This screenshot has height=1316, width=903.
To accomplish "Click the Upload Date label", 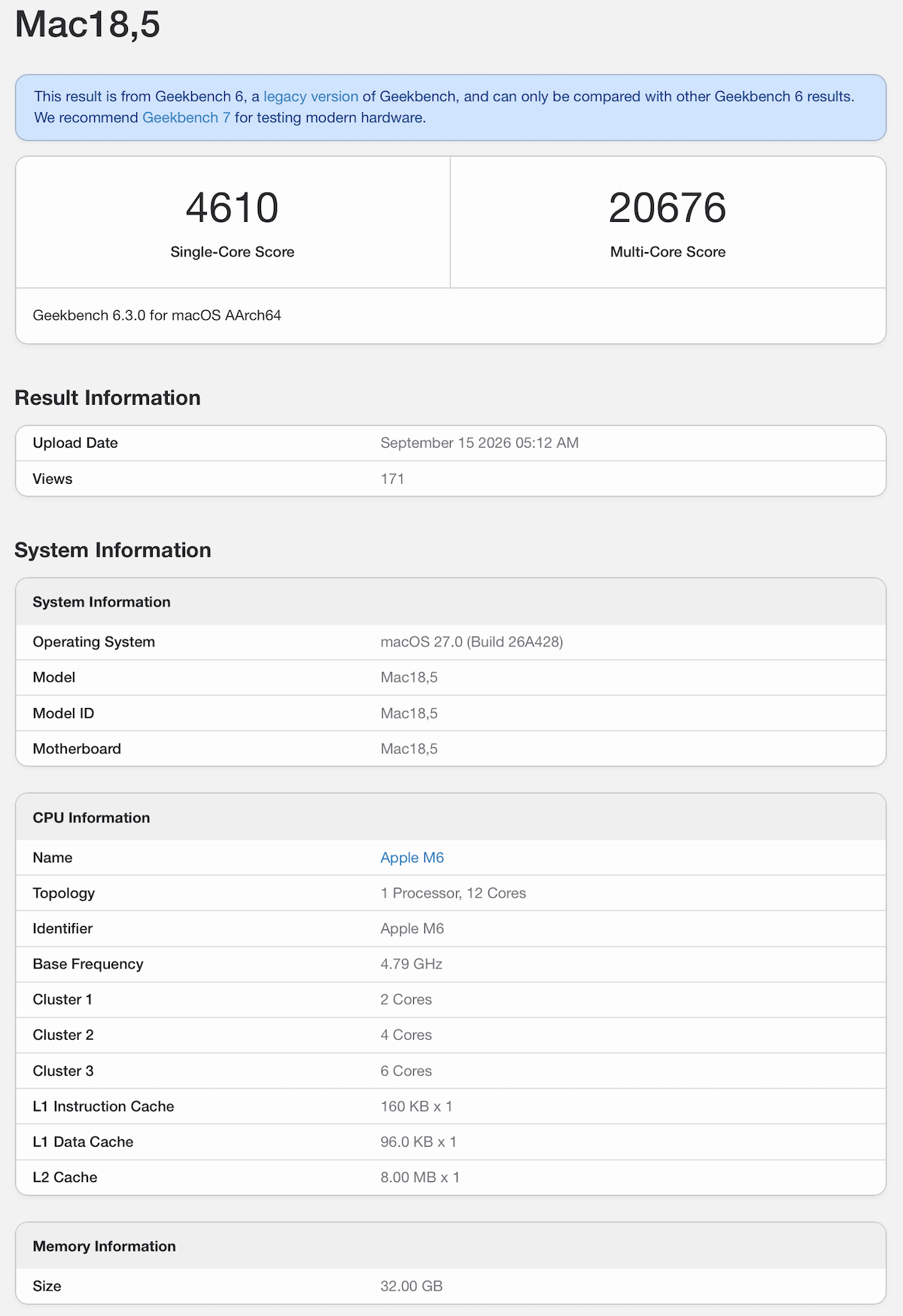I will click(x=75, y=443).
